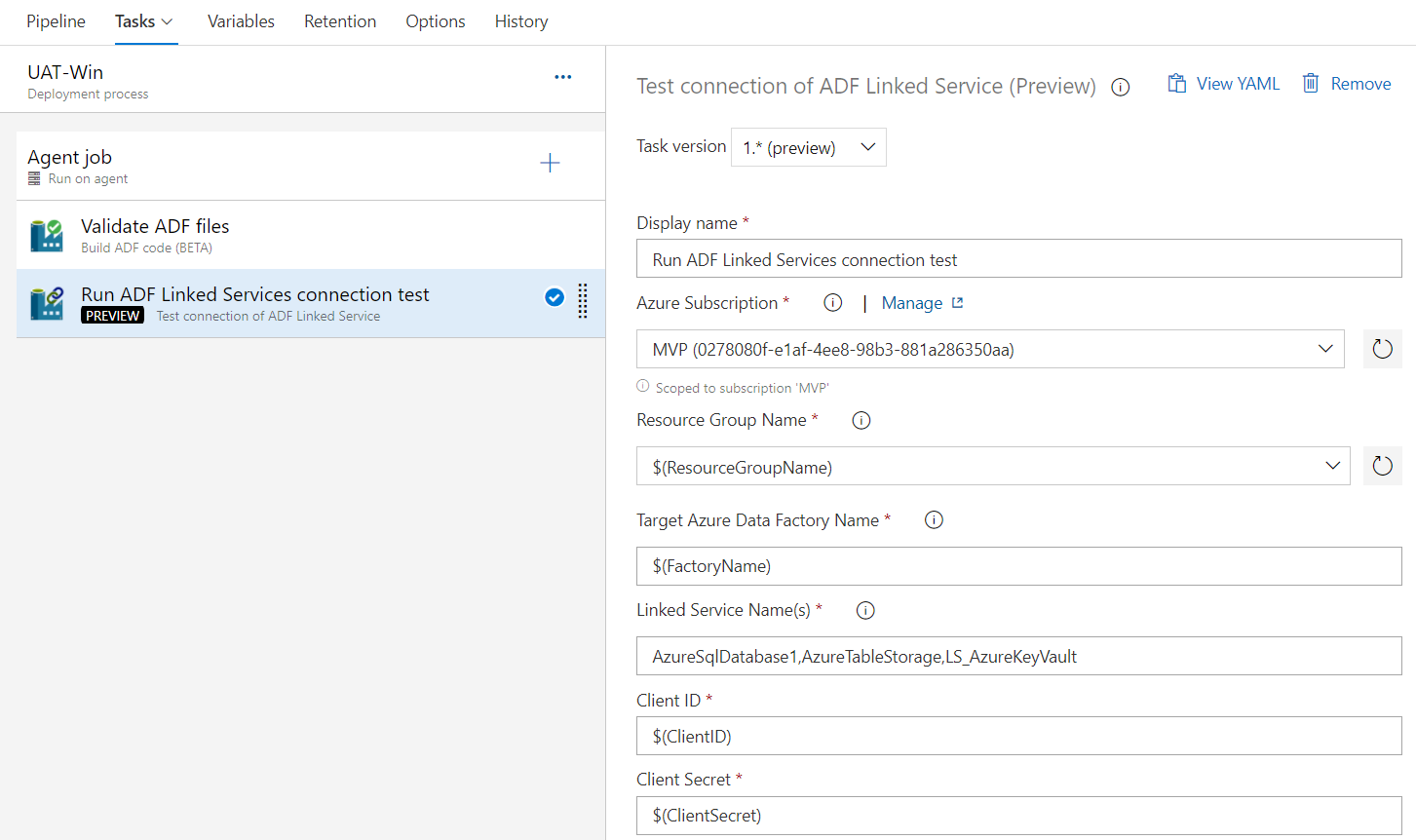The image size is (1416, 840).
Task: Toggle the blue enabled checkmark on selected task
Action: [555, 297]
